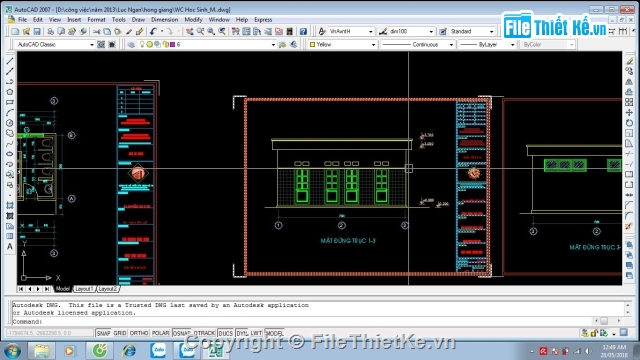Select the Mirror tool in Modify toolbar
640x360 pixels.
(x=629, y=82)
